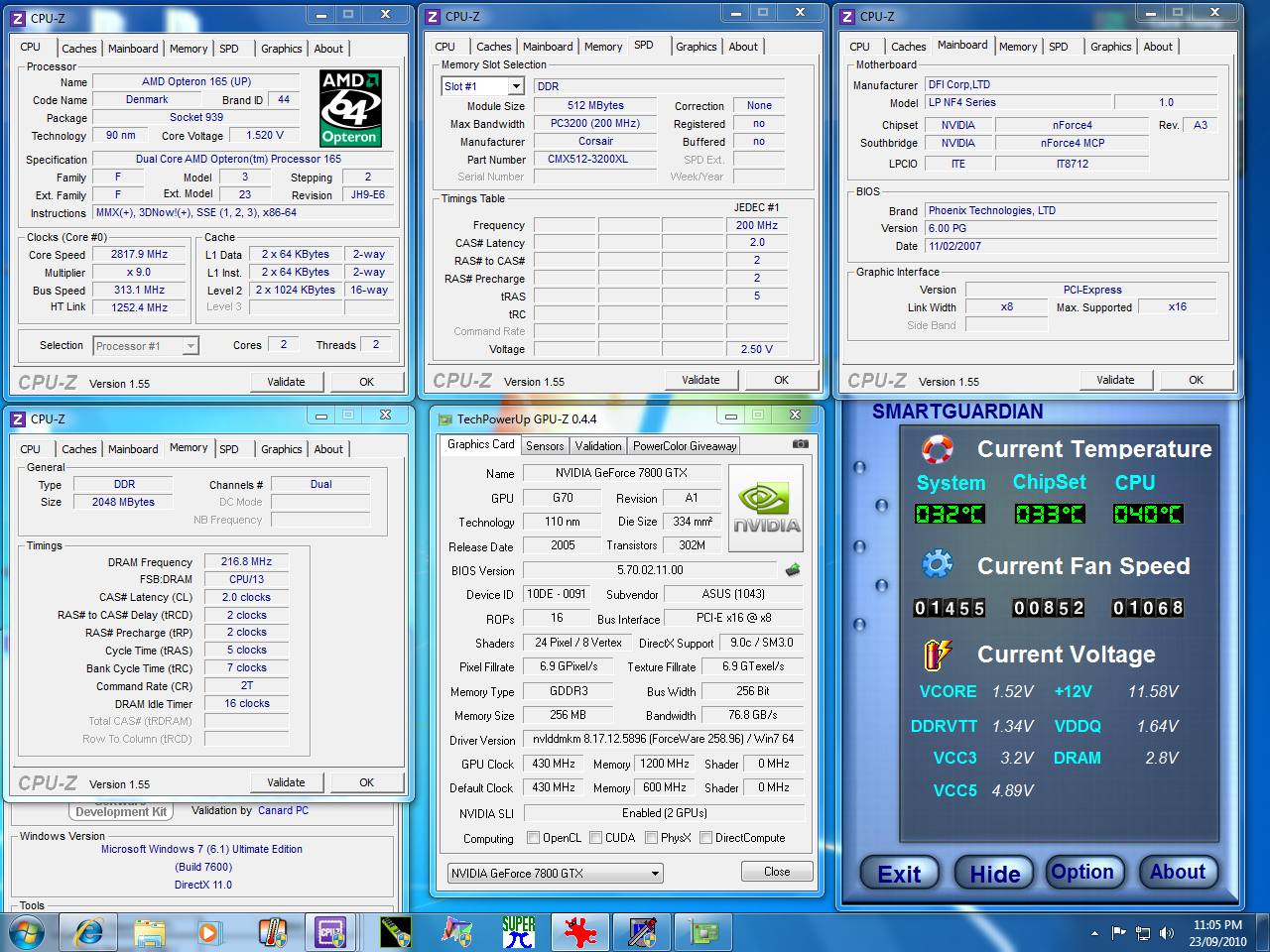Click GPU-Z camera screenshot icon
Screen dimensions: 1270x952
[x=801, y=444]
